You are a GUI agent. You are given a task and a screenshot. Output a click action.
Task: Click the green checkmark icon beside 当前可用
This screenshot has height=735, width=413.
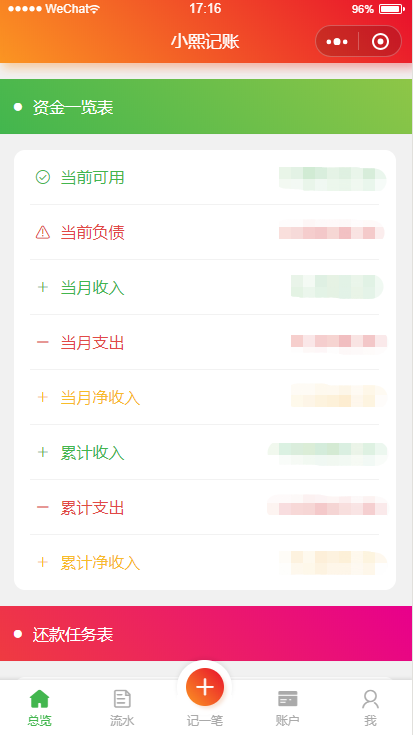coord(43,177)
